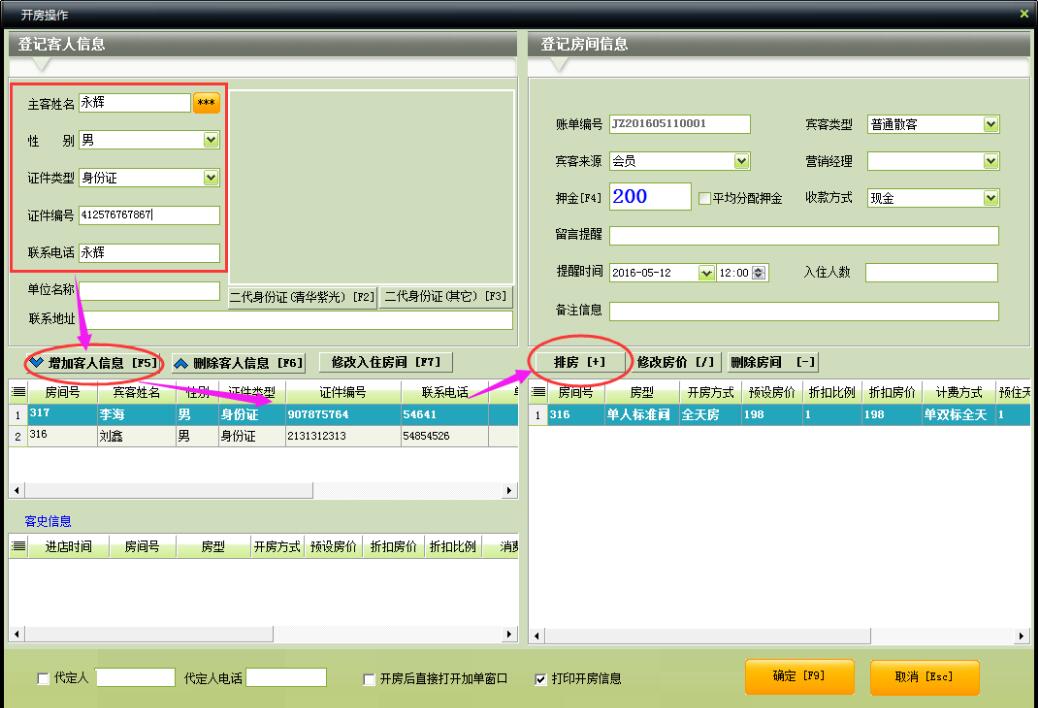Viewport: 1038px width, 708px height.
Task: Click the 备注信息 input field
Action: pyautogui.click(x=804, y=312)
